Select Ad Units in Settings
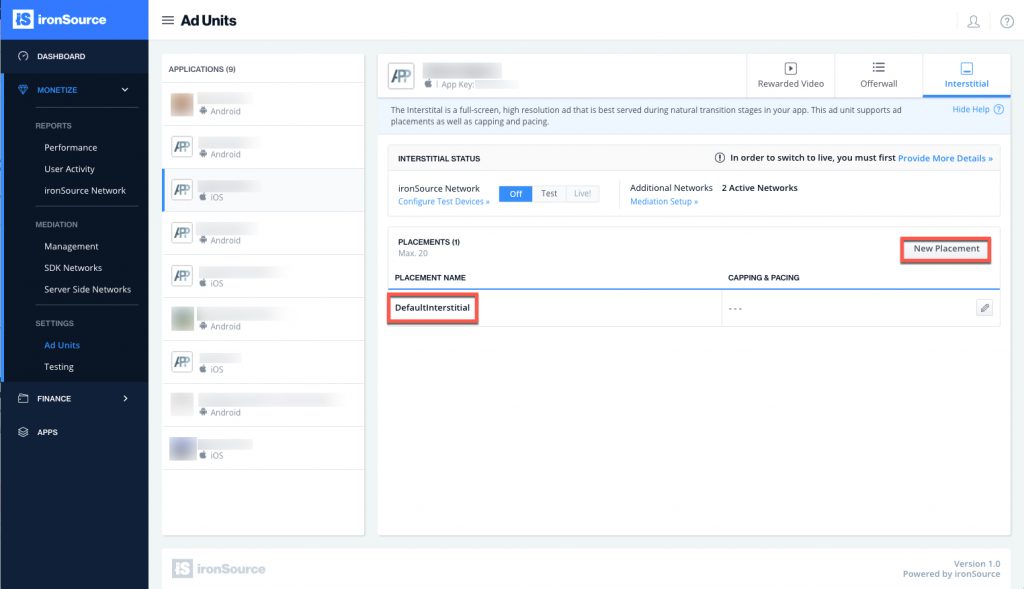Screen dimensions: 1024x589 point(62,345)
